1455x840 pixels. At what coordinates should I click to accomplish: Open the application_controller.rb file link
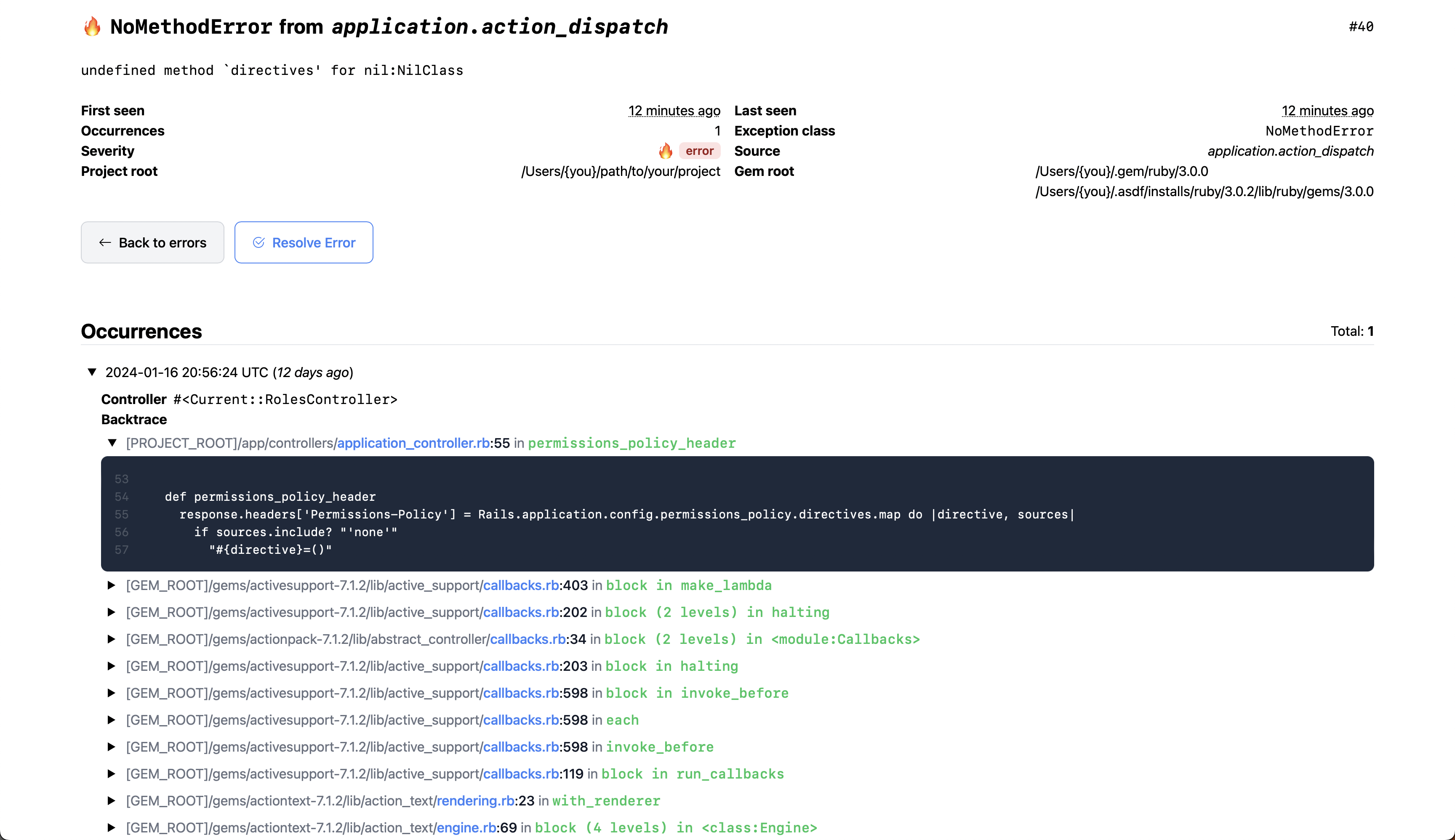413,443
